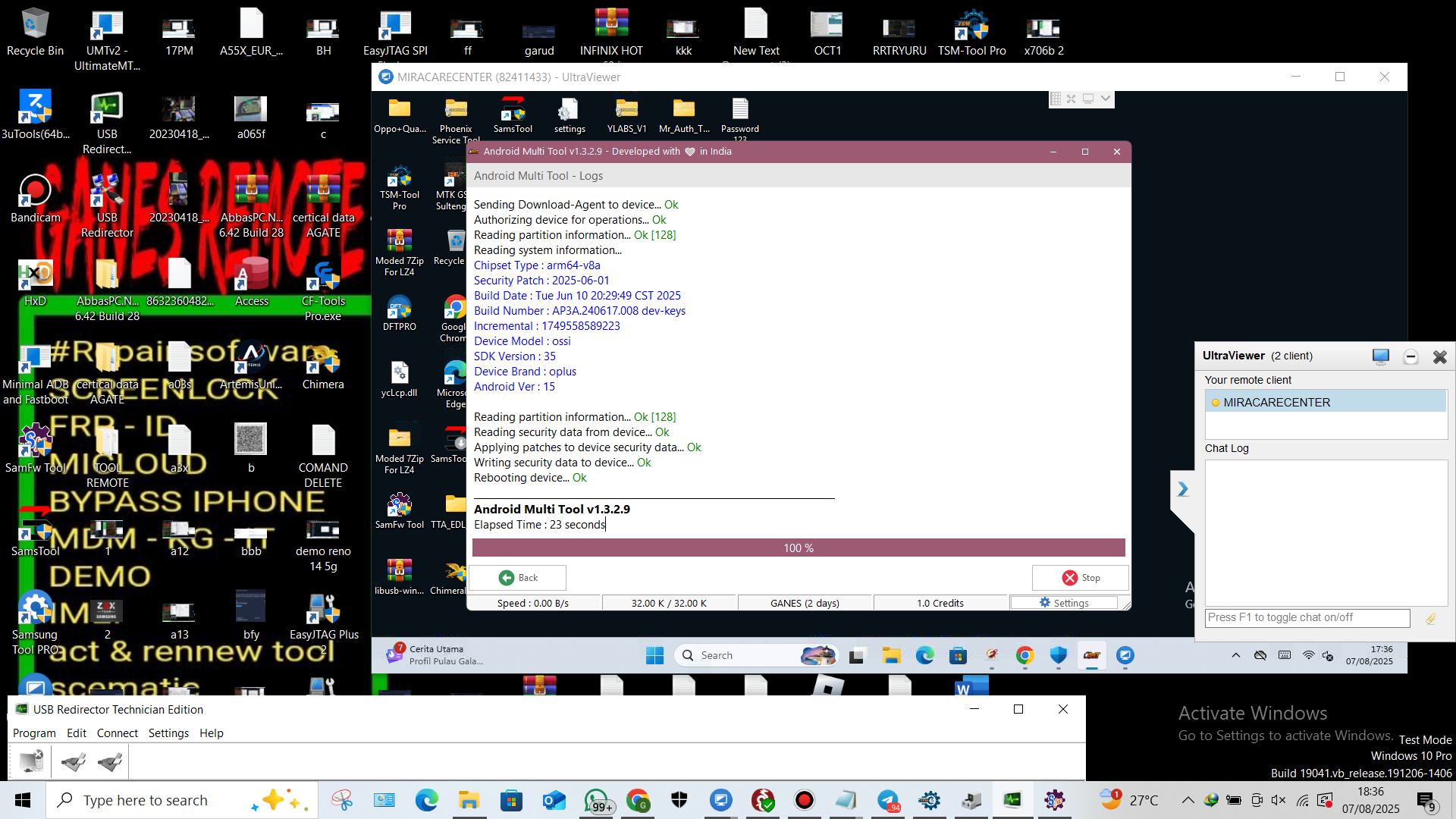This screenshot has width=1456, height=819.
Task: Open local notification center icon
Action: coord(1426,801)
